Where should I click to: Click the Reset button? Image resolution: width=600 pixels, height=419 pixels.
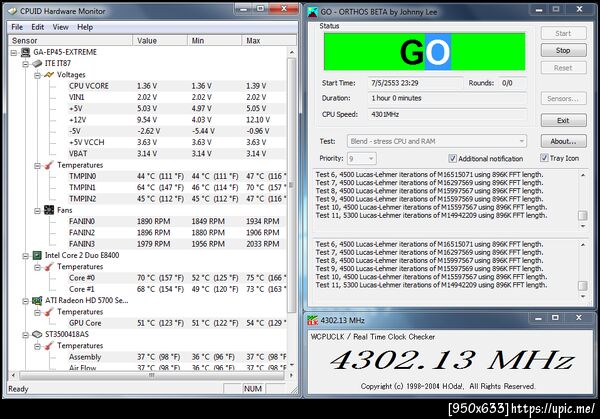point(563,68)
